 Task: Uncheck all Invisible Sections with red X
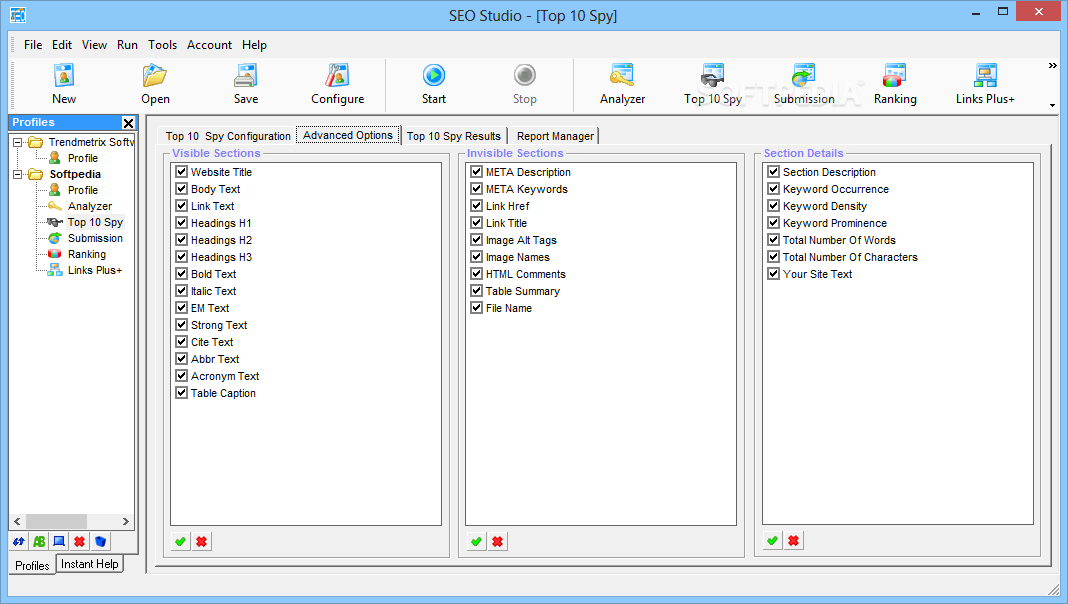(x=498, y=541)
